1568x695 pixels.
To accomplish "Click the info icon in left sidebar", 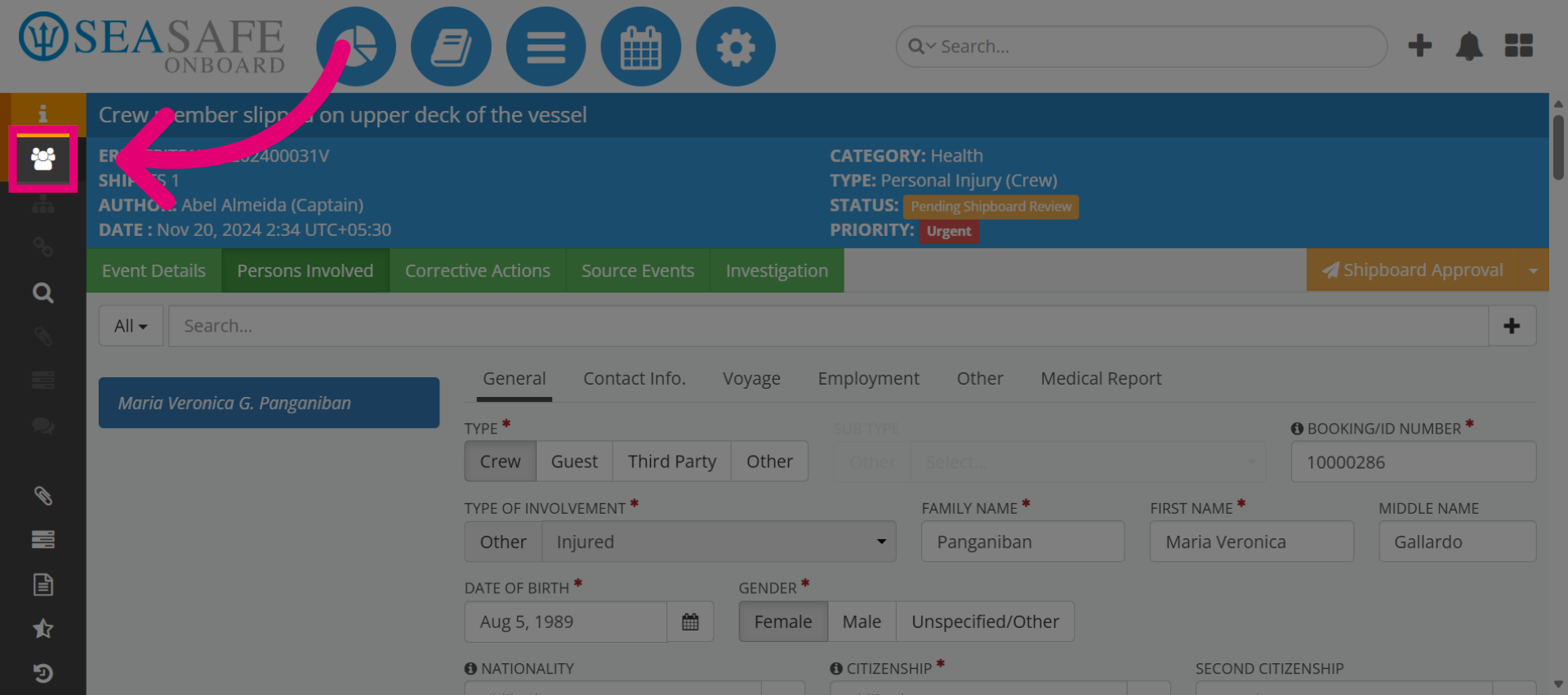I will (x=42, y=114).
